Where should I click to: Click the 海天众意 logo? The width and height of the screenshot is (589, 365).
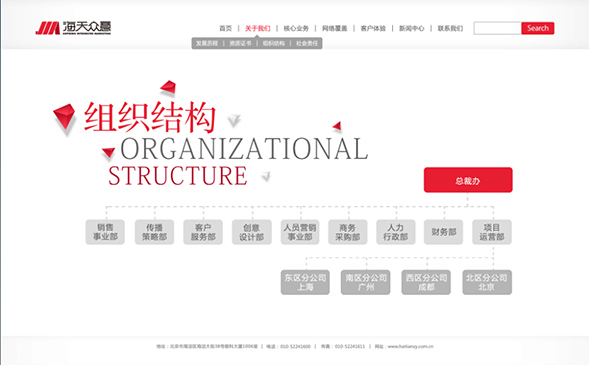click(x=73, y=28)
